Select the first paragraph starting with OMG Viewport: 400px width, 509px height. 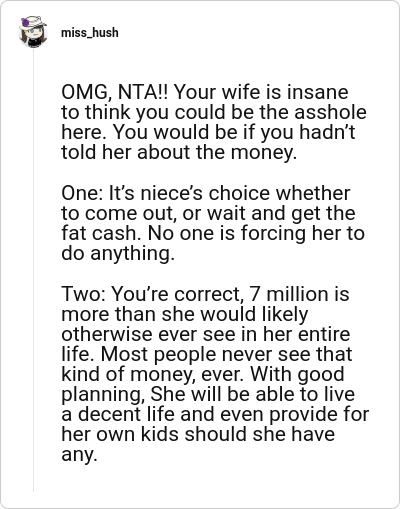tap(214, 122)
